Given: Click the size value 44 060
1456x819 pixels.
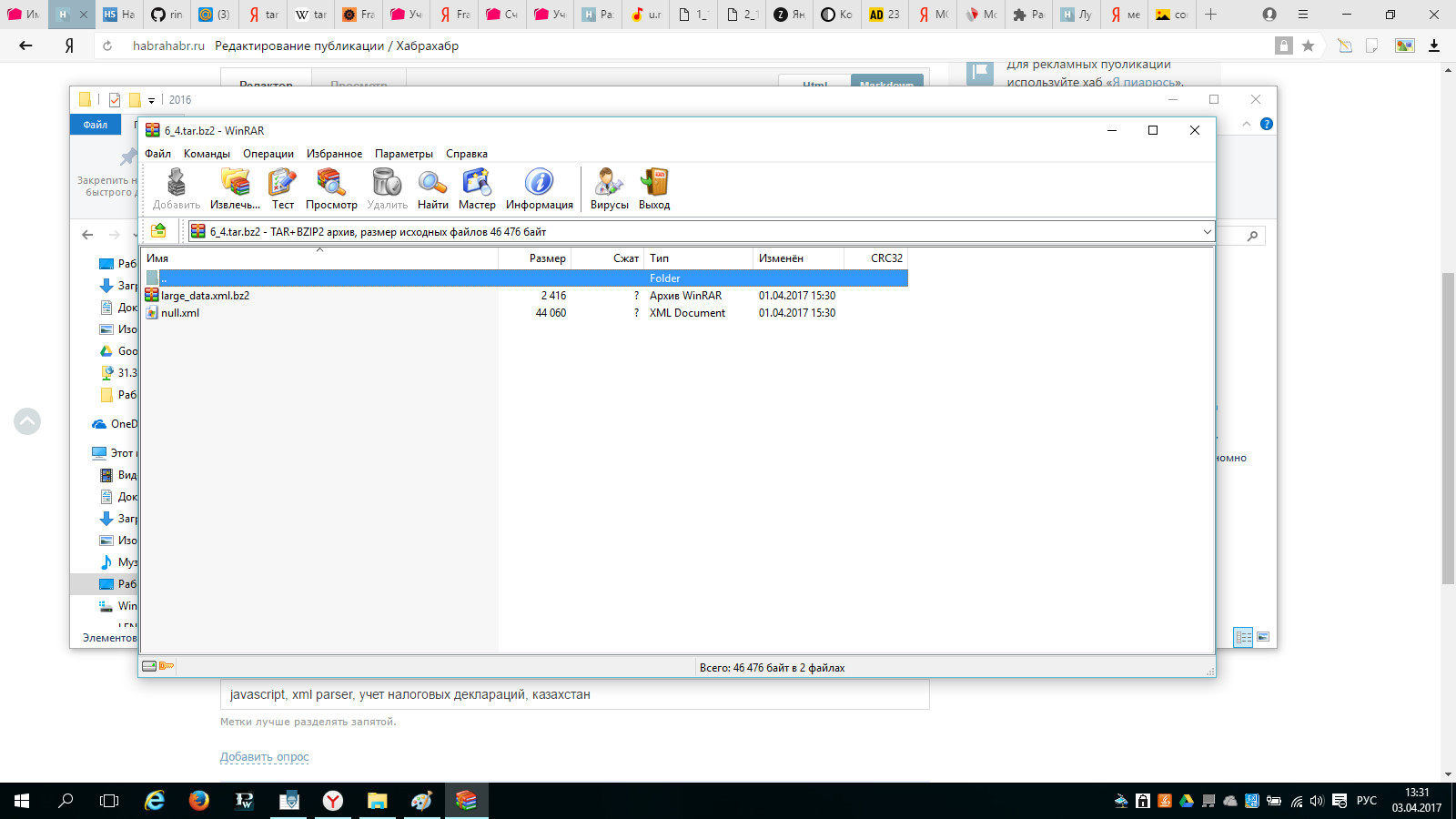Looking at the screenshot, I should point(551,313).
